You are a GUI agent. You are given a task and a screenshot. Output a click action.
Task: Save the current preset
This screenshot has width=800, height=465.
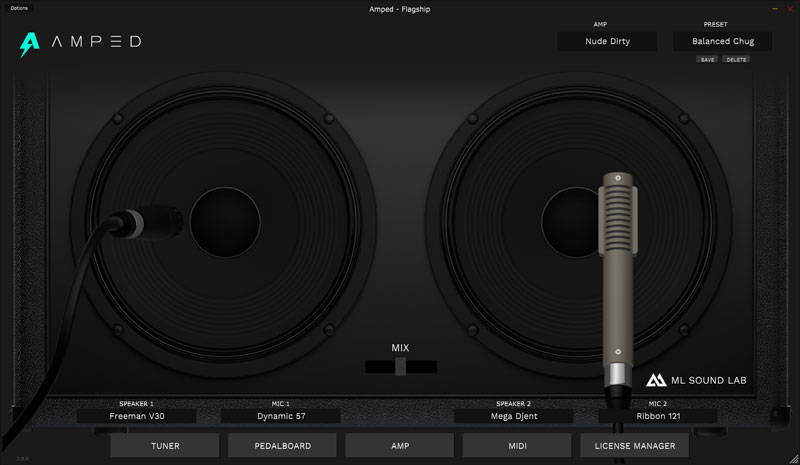[707, 60]
